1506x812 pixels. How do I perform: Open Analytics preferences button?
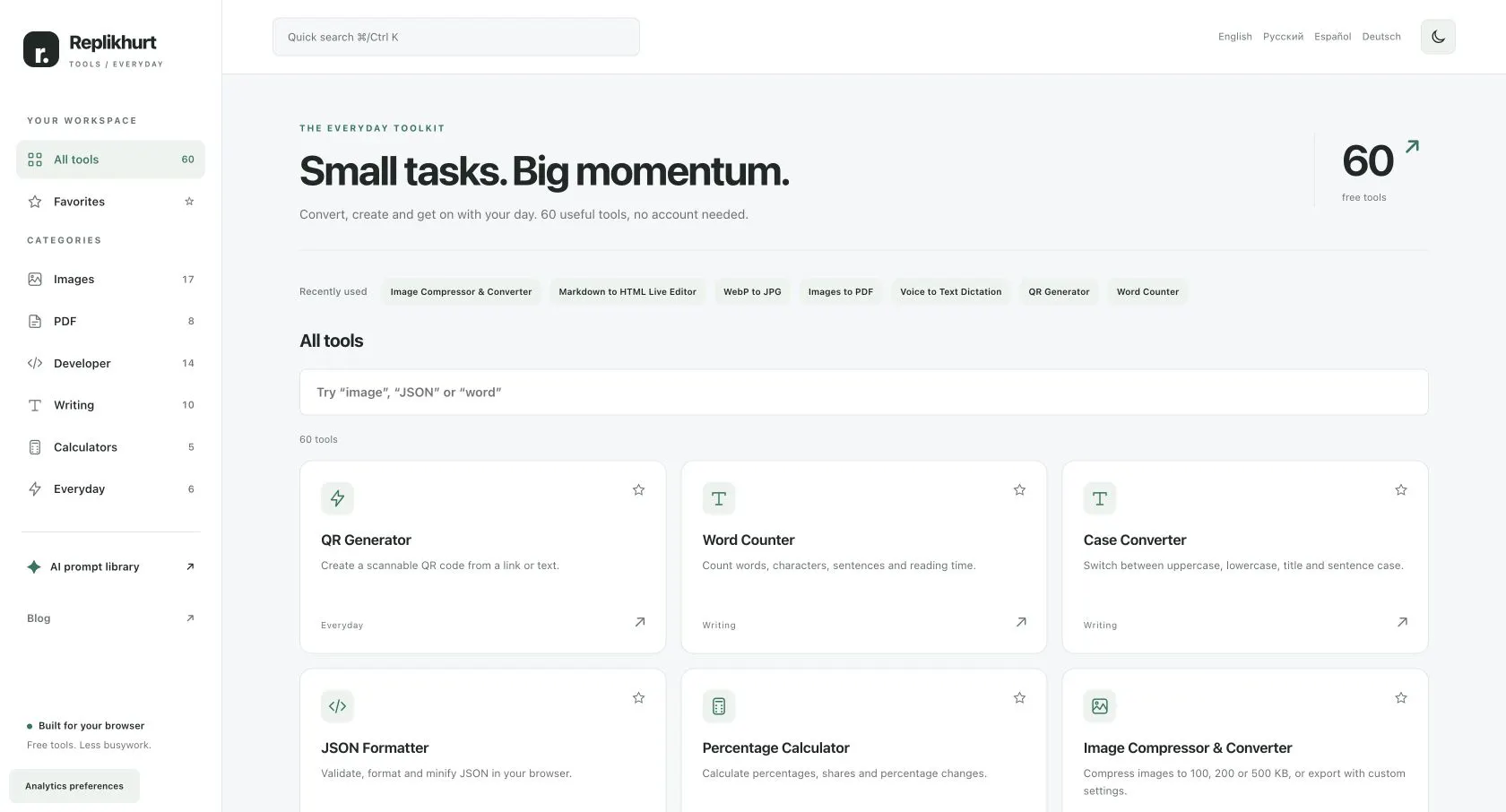pos(74,786)
